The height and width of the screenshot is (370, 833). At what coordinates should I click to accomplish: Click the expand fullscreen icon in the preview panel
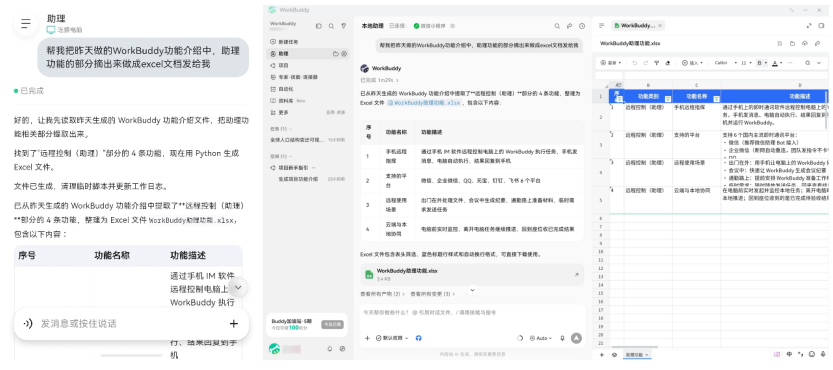[x=809, y=26]
